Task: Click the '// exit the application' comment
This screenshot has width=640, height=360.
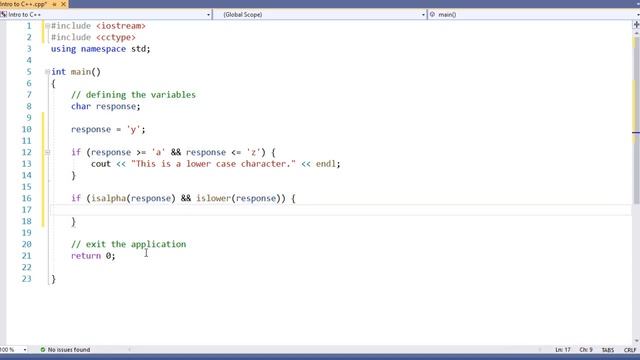Action: (x=129, y=244)
